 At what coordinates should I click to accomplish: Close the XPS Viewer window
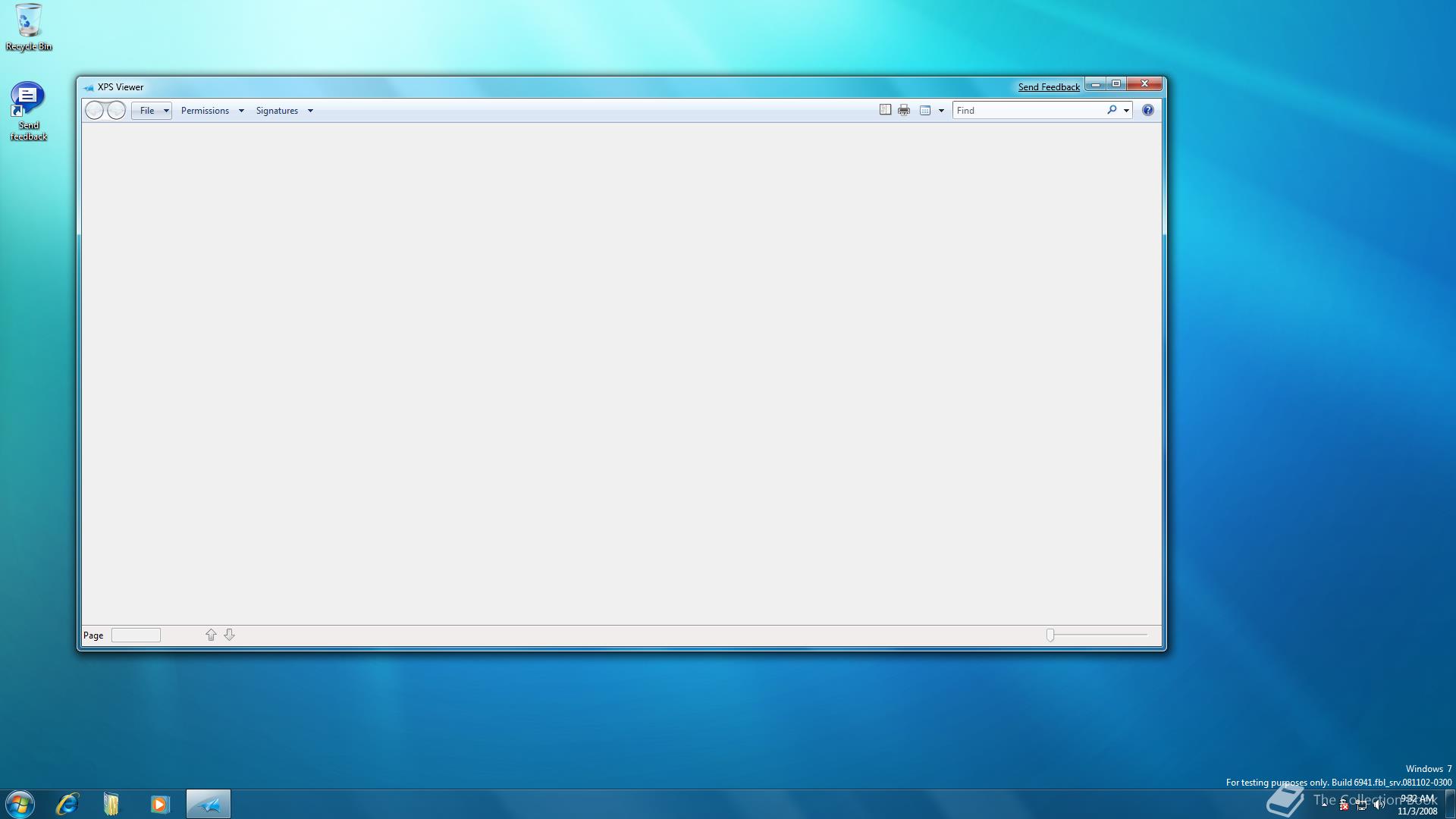[1145, 84]
